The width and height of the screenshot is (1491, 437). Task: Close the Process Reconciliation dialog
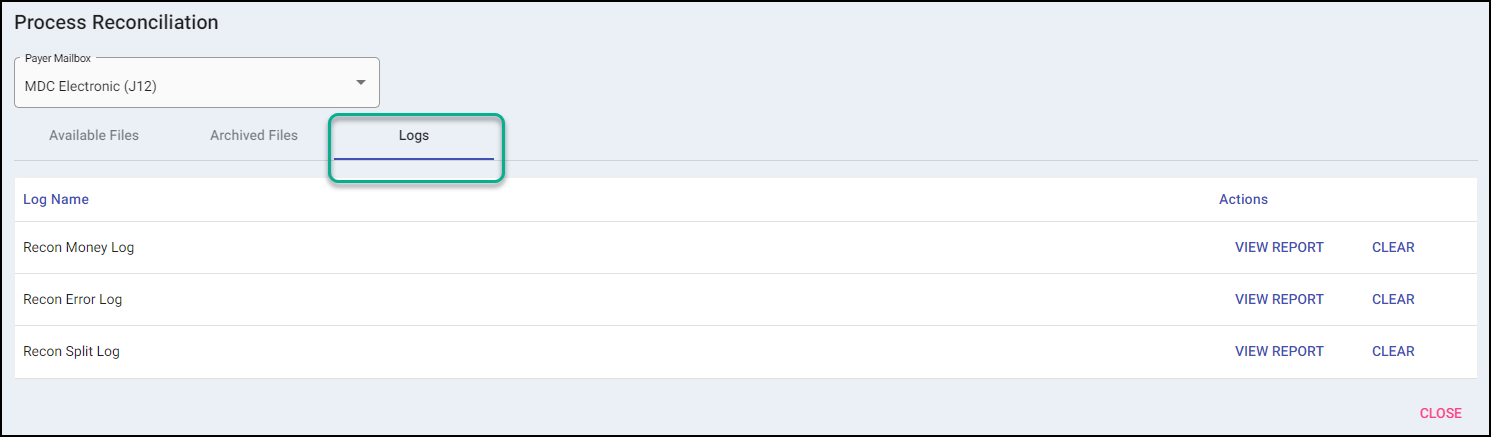point(1440,413)
